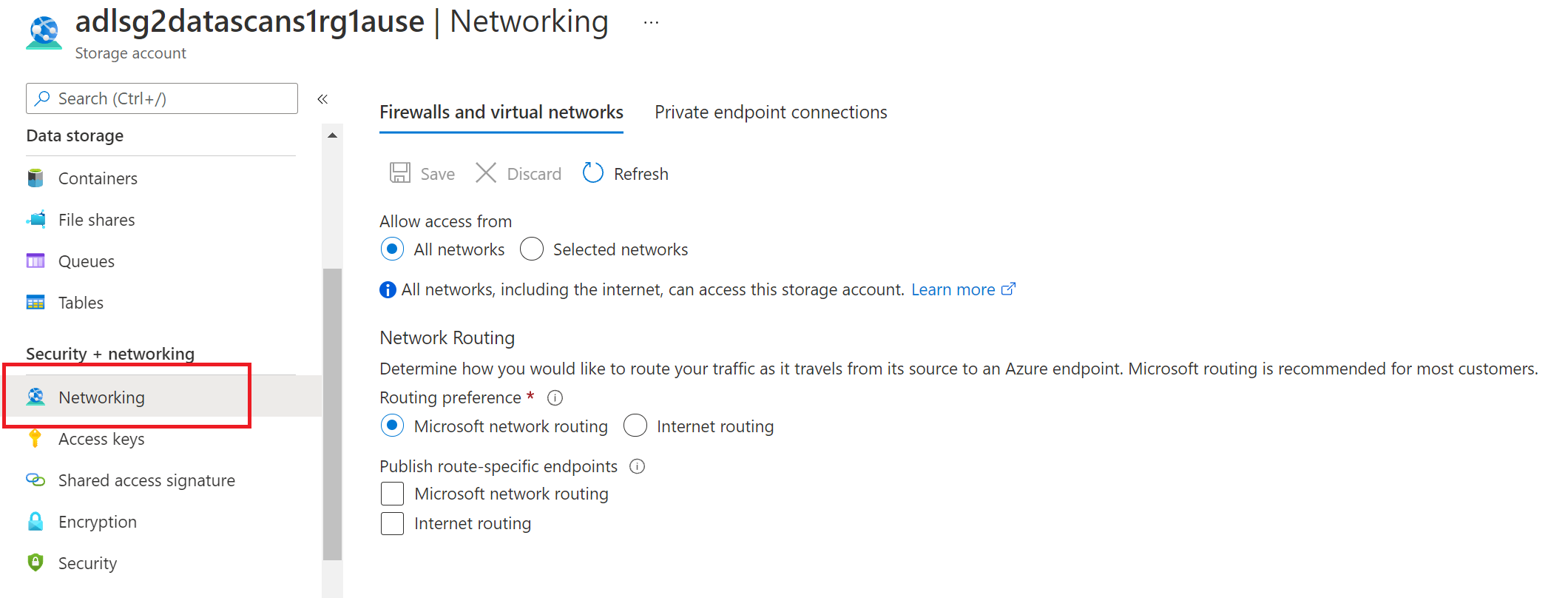The height and width of the screenshot is (598, 1568).
Task: Open the Encryption padlock icon
Action: pos(35,521)
